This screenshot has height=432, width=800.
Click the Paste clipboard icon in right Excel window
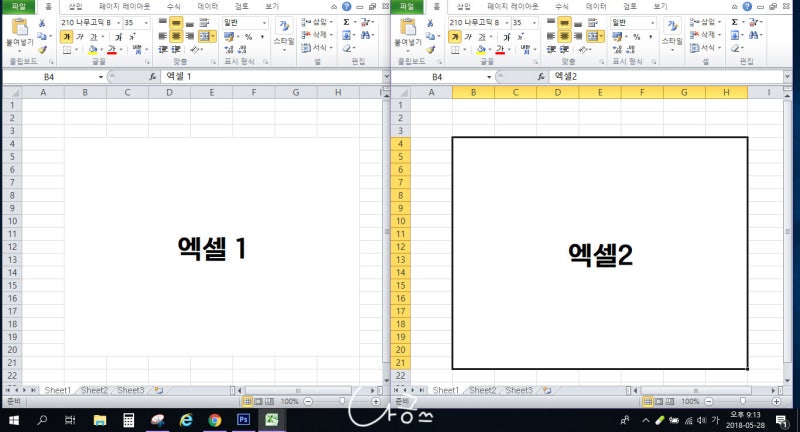click(x=408, y=27)
